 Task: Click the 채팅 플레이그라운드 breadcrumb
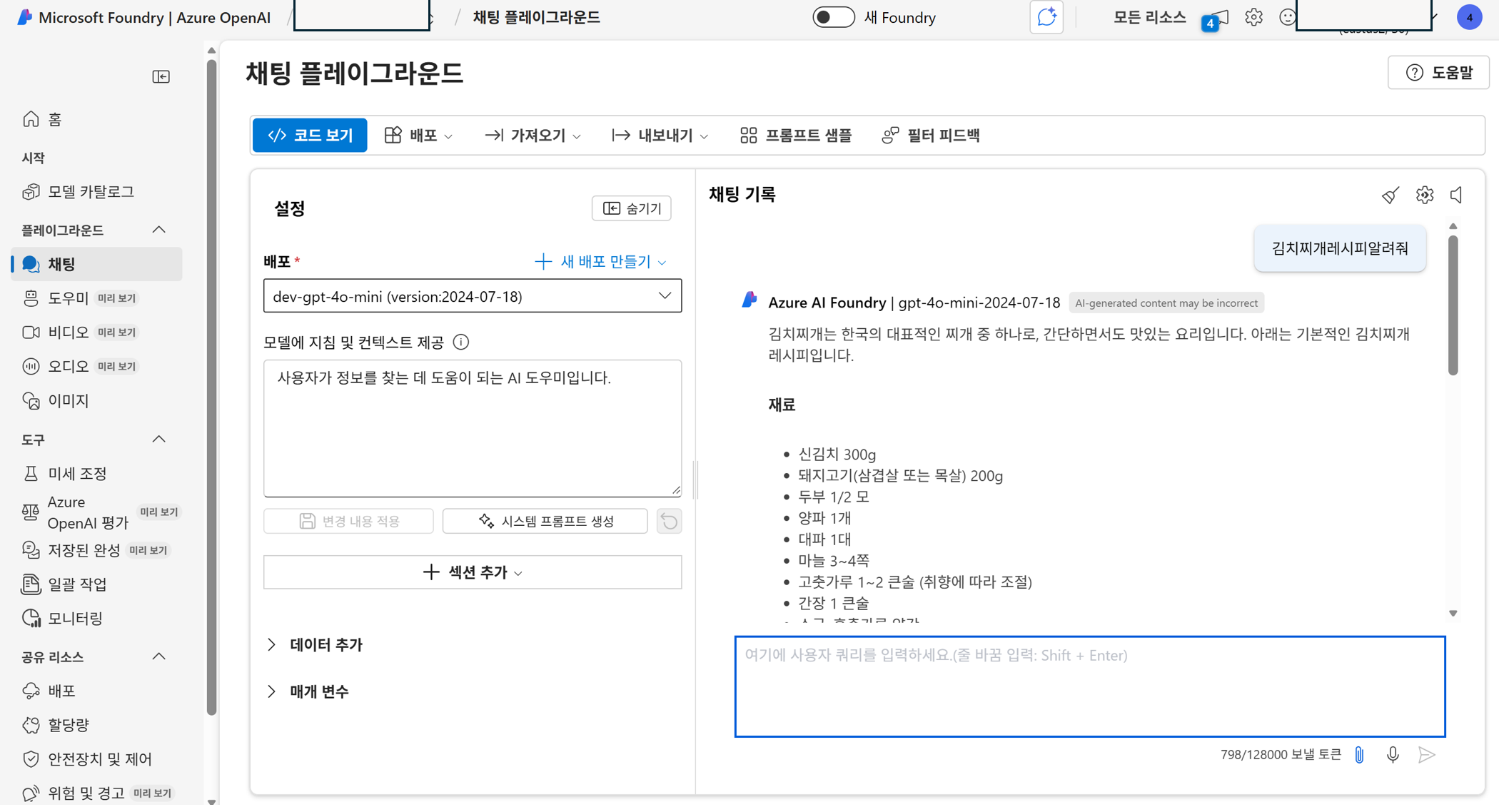[x=537, y=17]
